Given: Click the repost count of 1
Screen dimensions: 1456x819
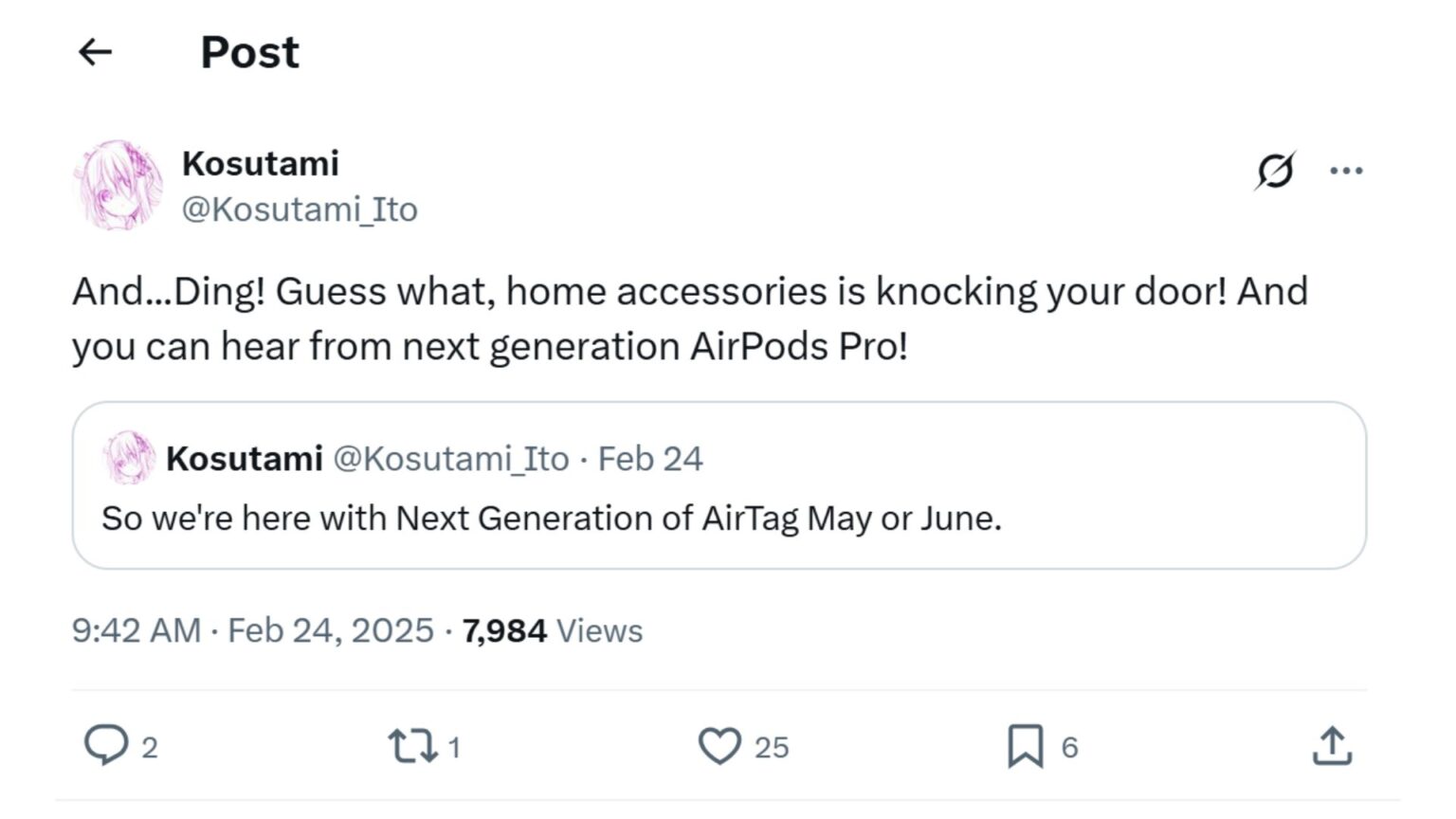Looking at the screenshot, I should pyautogui.click(x=454, y=748).
